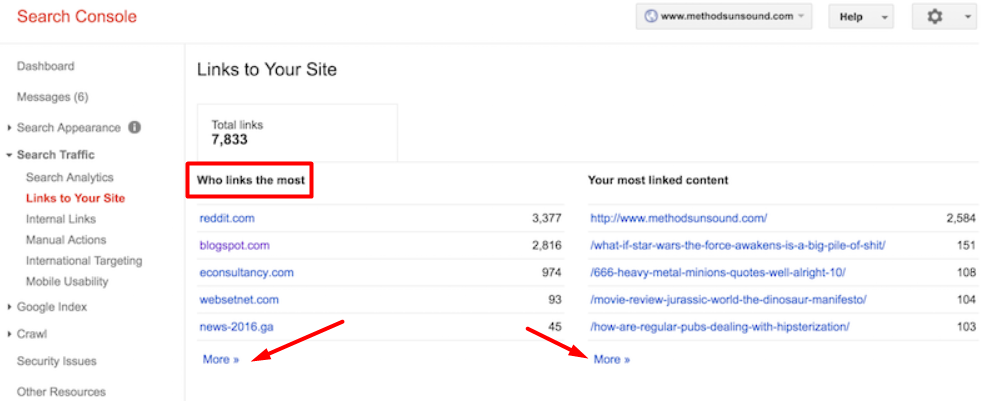Open the econsultancy.com linking domain
This screenshot has width=994, height=401.
[x=247, y=272]
